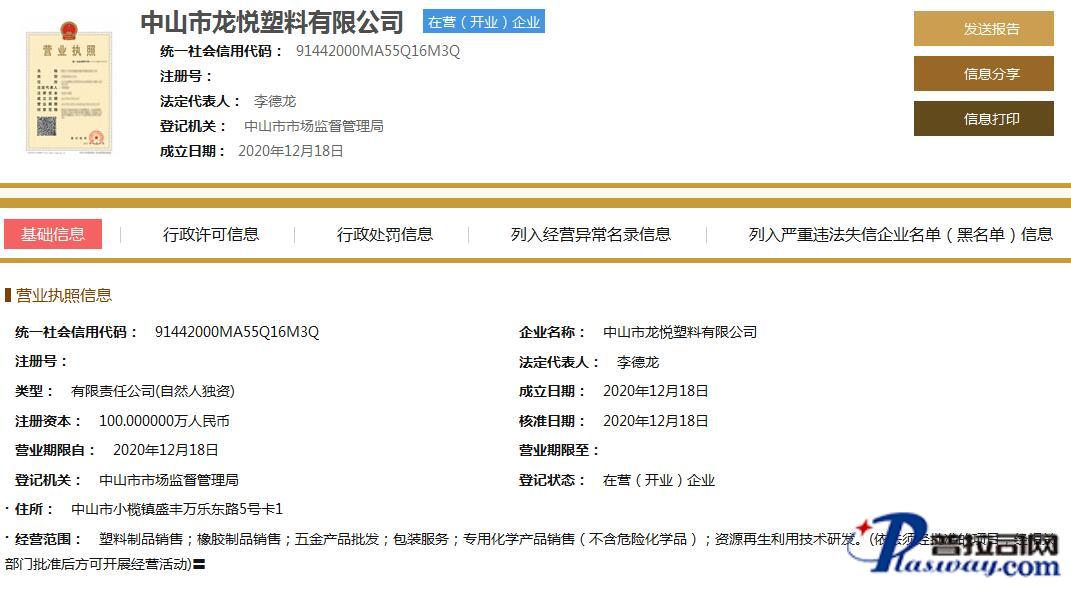Print the page with 信息打印

click(983, 119)
